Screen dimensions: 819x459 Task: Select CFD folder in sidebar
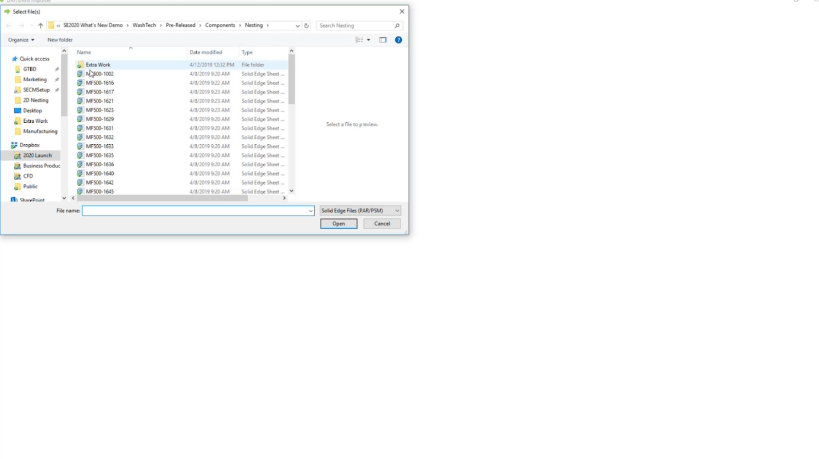(28, 176)
